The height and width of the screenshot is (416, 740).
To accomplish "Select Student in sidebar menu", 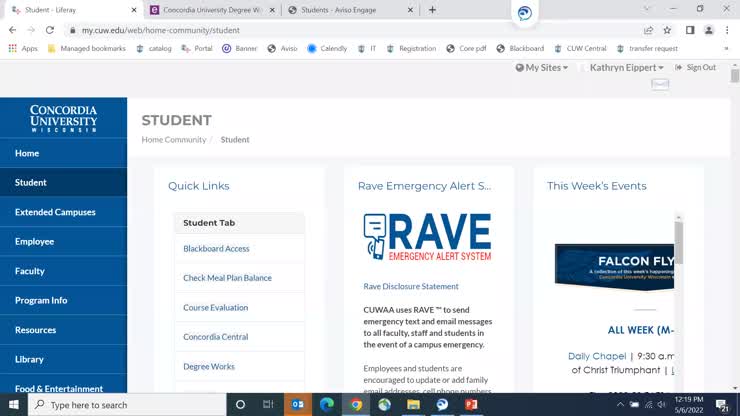I will [63, 182].
